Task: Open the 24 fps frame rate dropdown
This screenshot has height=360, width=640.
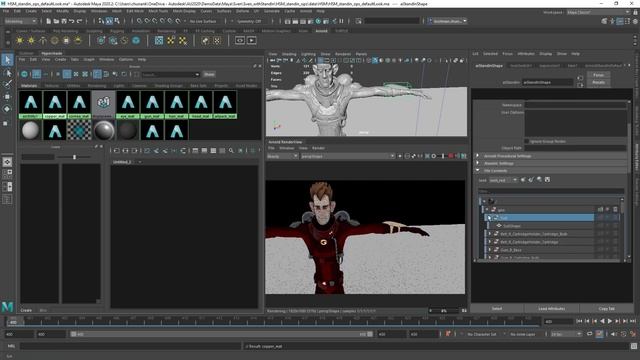Action: tap(566, 334)
